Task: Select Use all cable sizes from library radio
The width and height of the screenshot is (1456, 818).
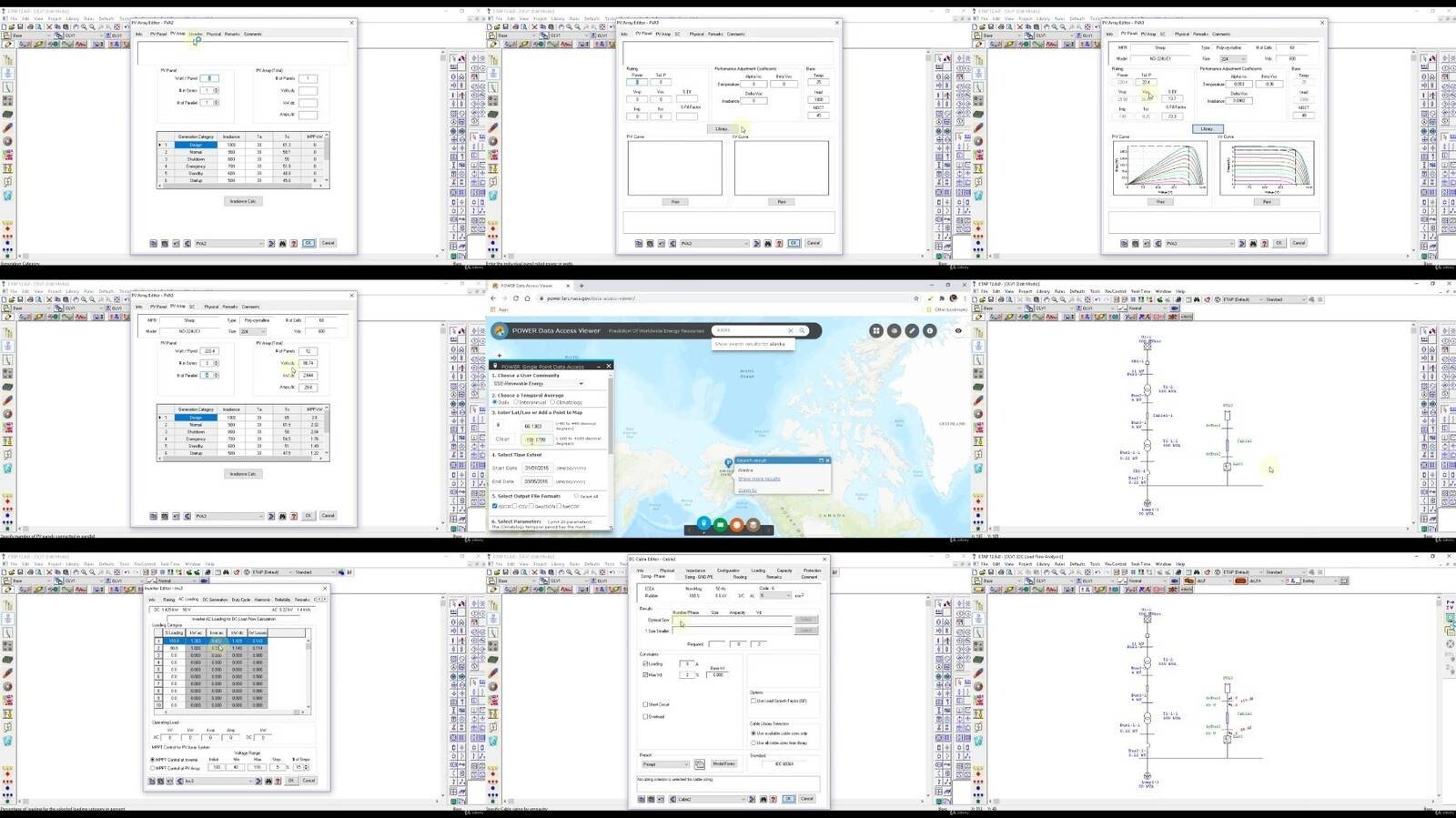Action: tap(753, 742)
